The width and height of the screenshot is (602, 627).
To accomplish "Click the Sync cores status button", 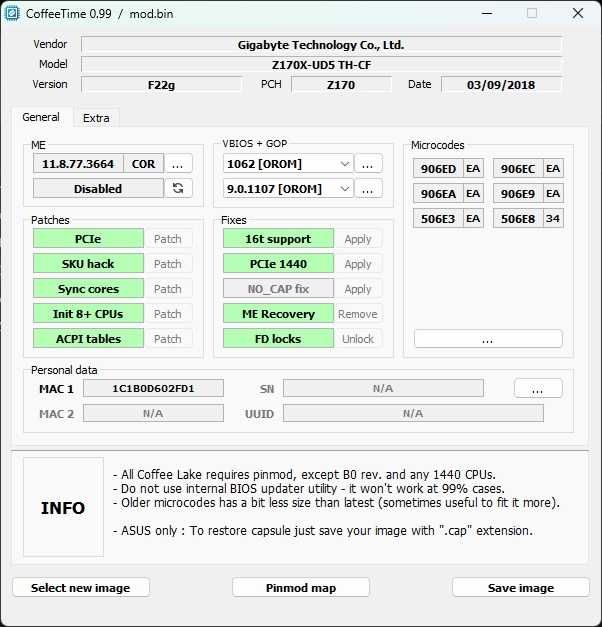I will pos(88,289).
